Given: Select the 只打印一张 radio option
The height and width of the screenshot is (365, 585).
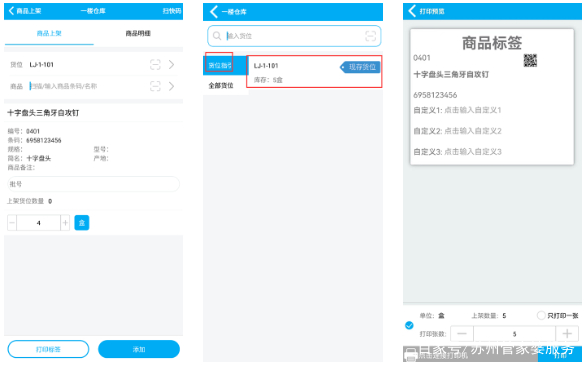Looking at the screenshot, I should tap(541, 316).
